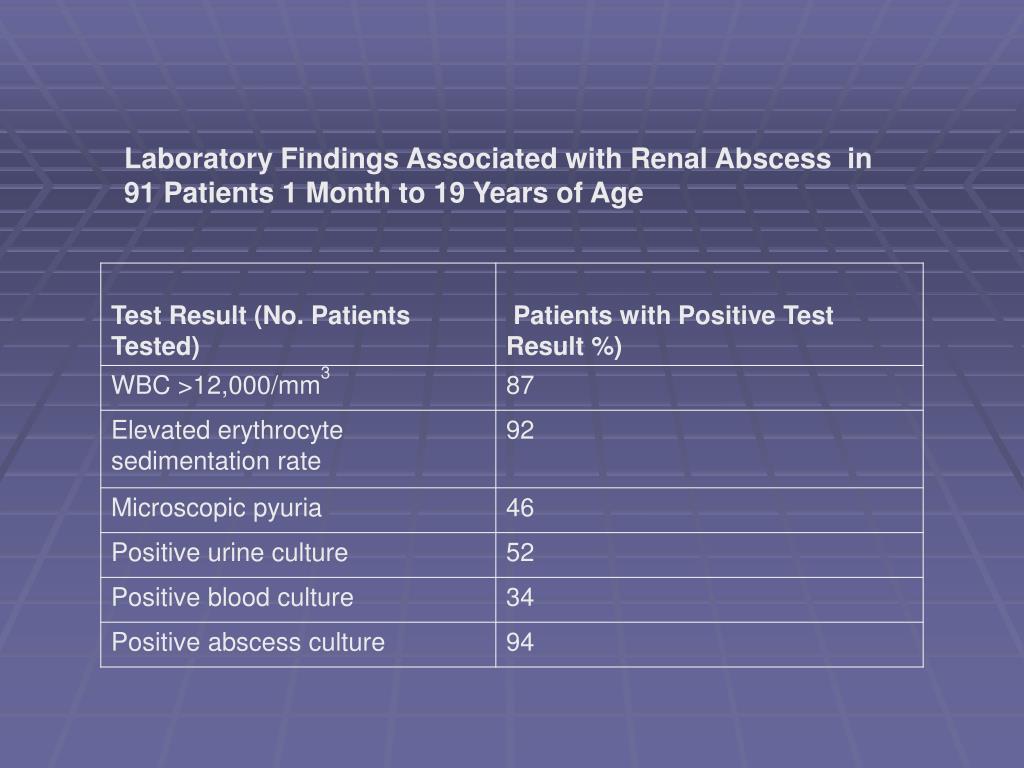
Task: Select the Elevated erythrocyte sedimentation rate cell
Action: [x=298, y=449]
